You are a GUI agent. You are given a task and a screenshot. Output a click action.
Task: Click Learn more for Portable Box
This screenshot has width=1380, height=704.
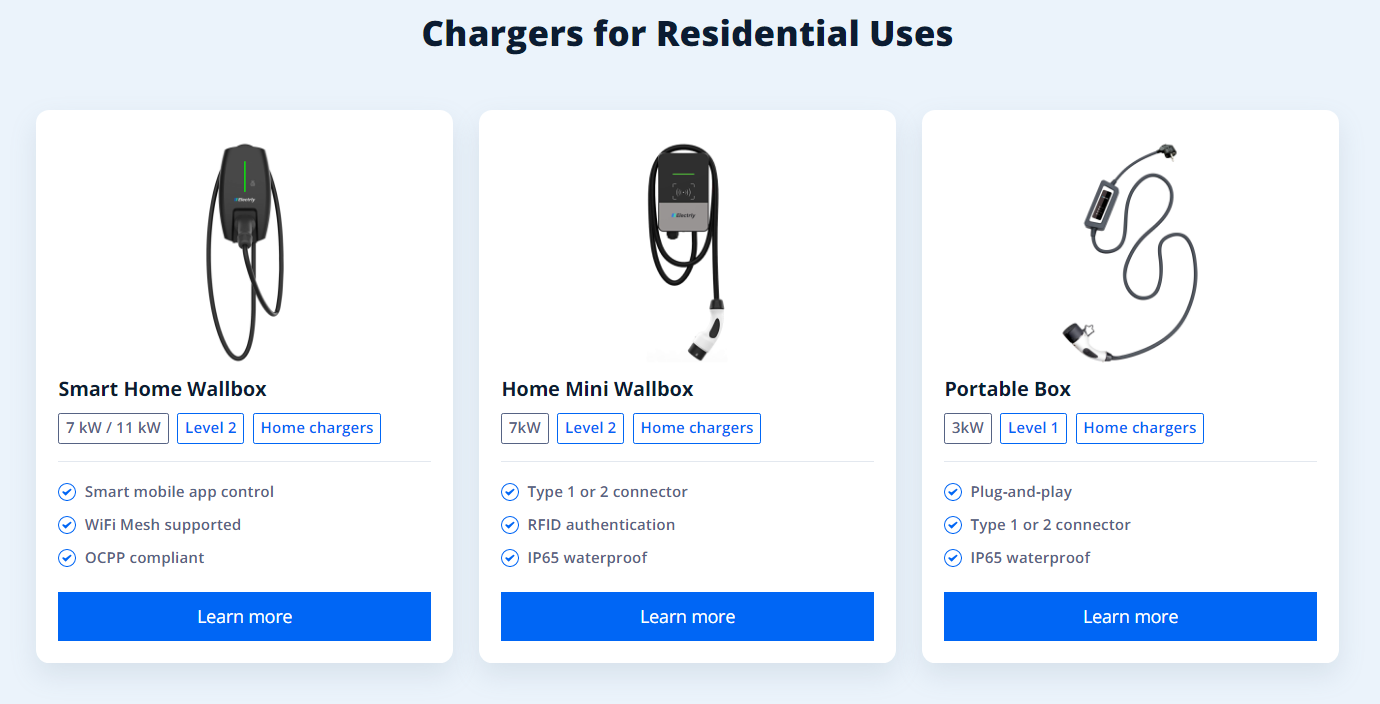click(1130, 616)
